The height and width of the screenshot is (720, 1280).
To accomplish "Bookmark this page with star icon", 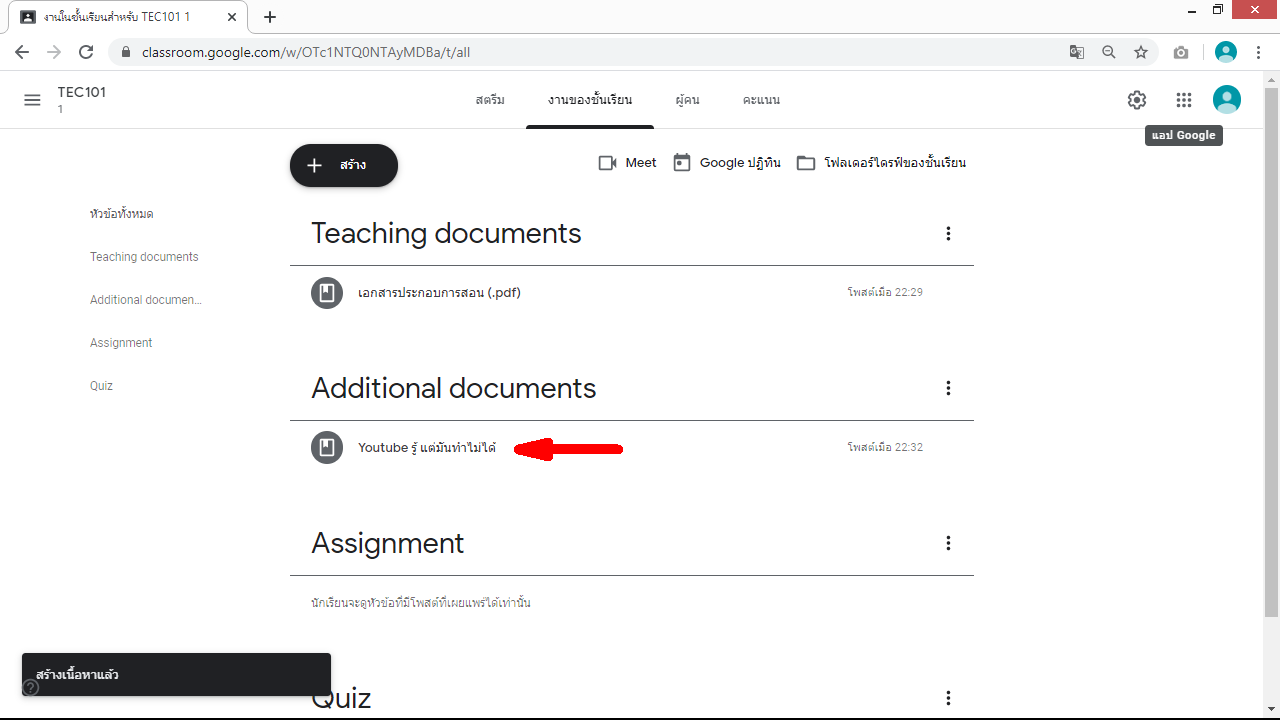I will 1140,52.
